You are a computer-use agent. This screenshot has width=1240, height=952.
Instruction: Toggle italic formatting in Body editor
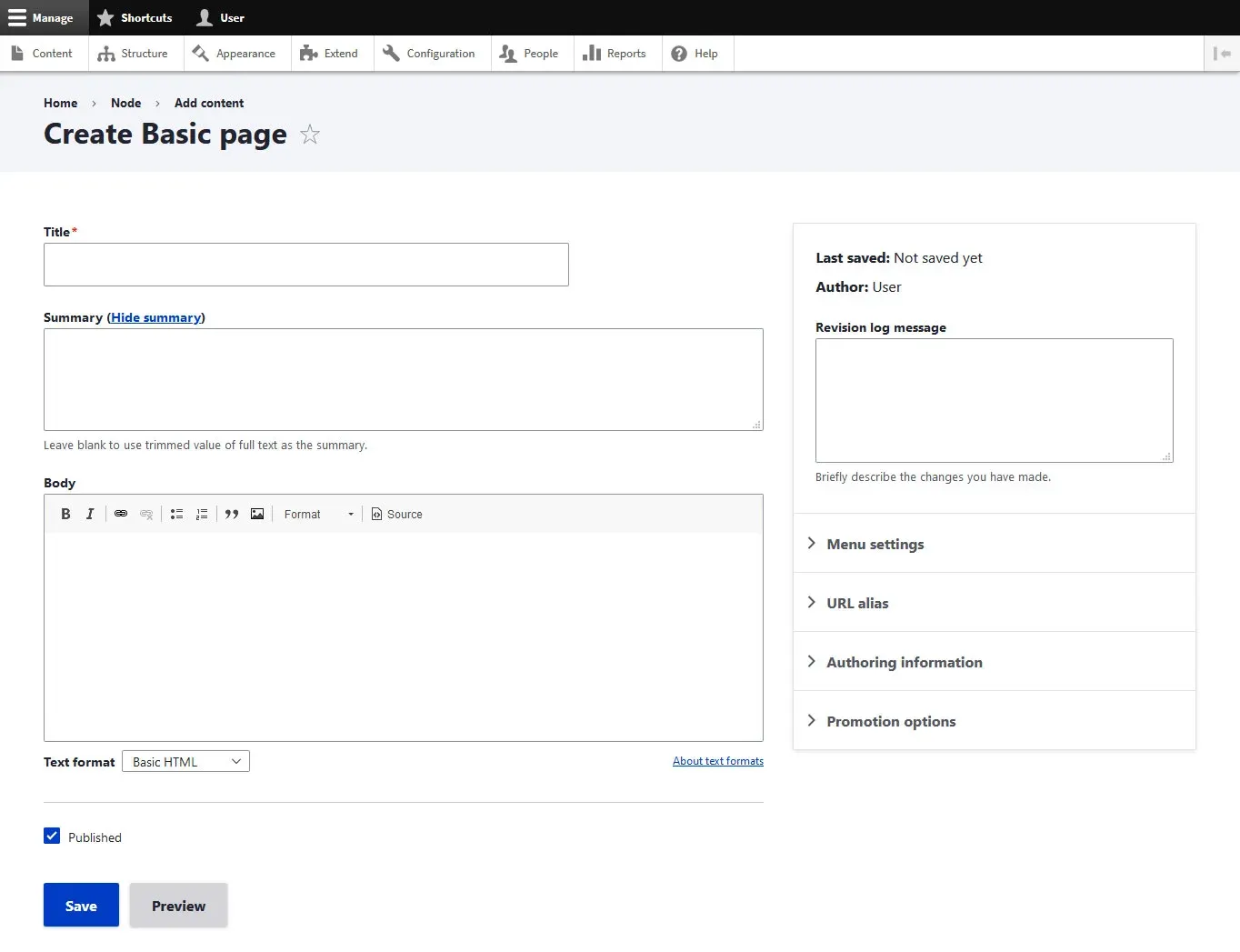coord(90,514)
